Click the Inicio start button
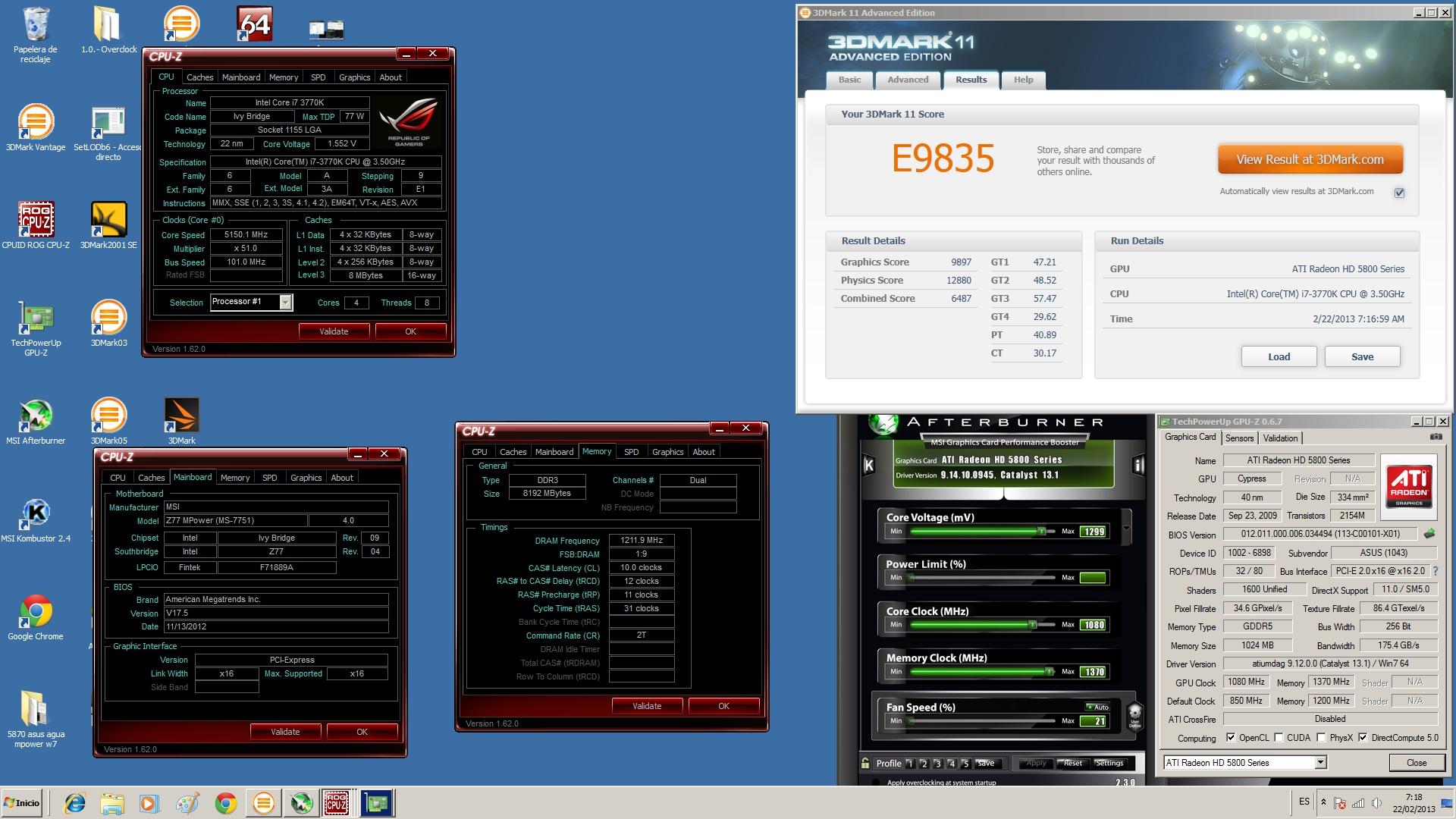This screenshot has height=819, width=1456. tap(22, 802)
